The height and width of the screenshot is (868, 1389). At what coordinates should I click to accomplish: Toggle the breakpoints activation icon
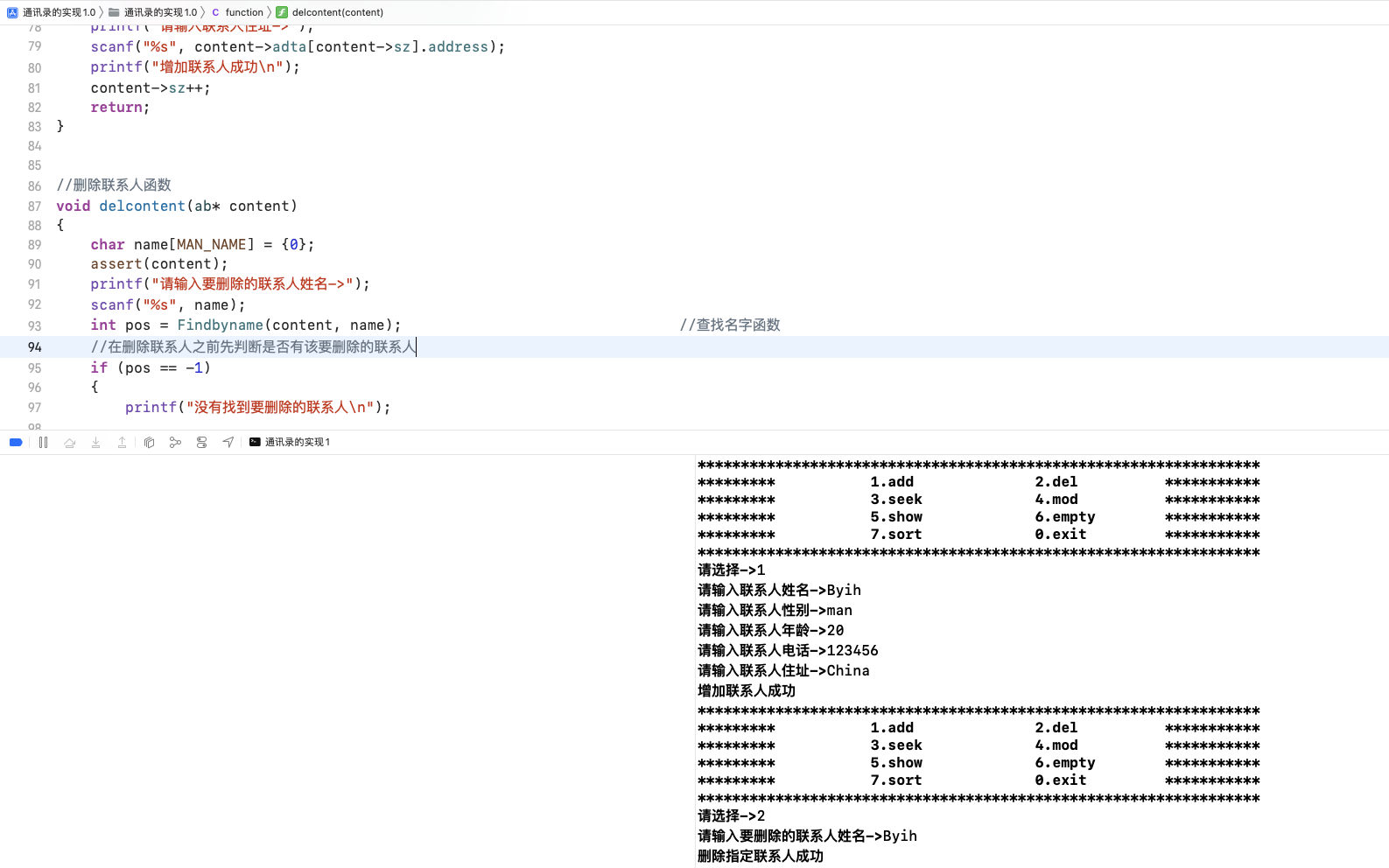pyautogui.click(x=16, y=443)
